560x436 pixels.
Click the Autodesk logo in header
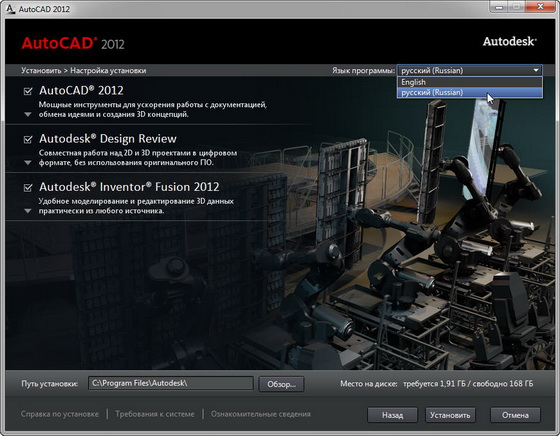(510, 41)
